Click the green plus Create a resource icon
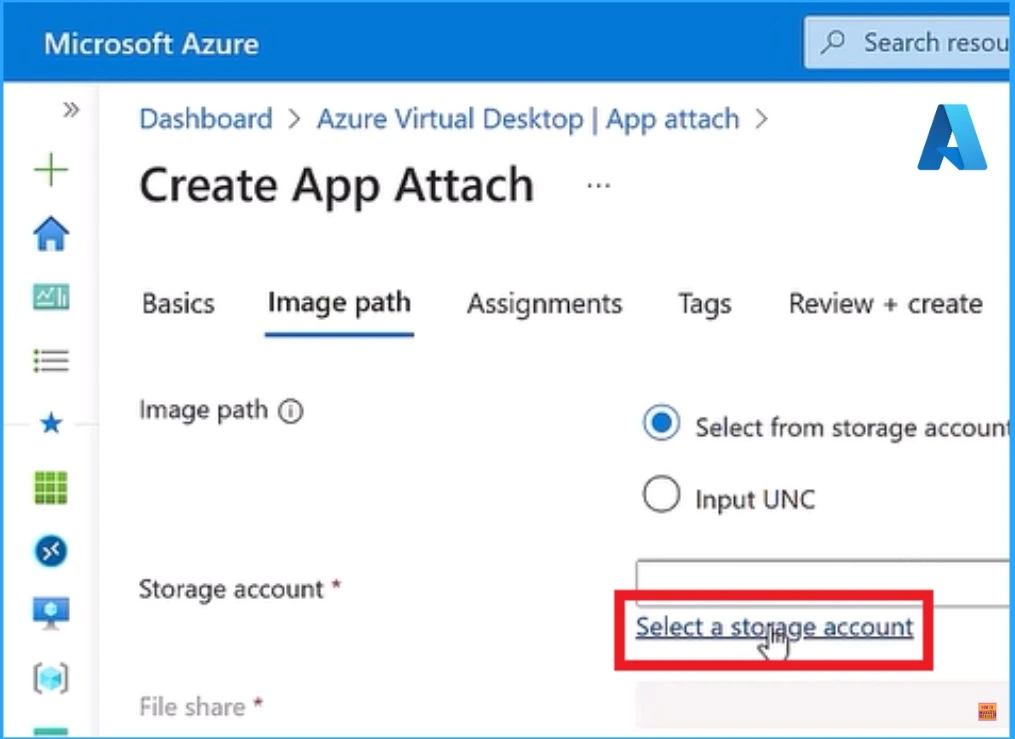 (50, 170)
